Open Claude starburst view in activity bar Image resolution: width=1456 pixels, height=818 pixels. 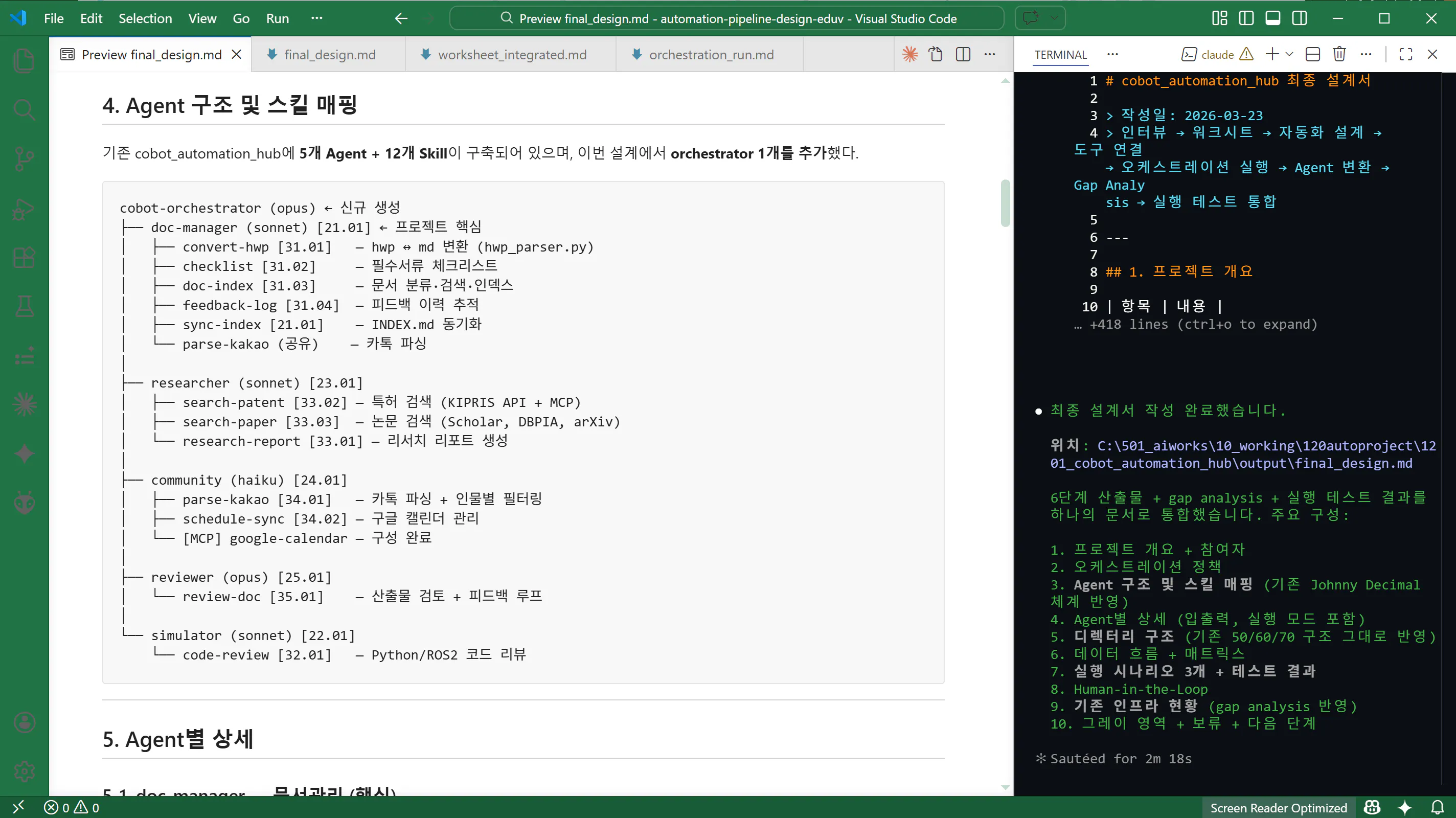click(x=25, y=405)
